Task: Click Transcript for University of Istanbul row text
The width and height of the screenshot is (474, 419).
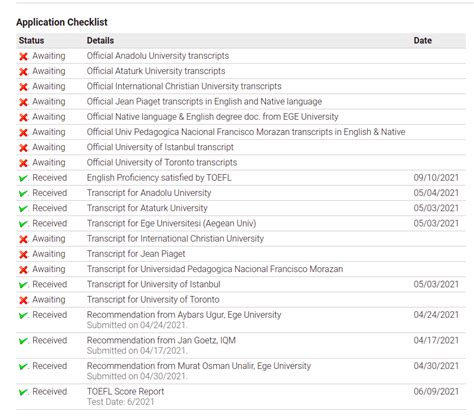Action: point(154,284)
